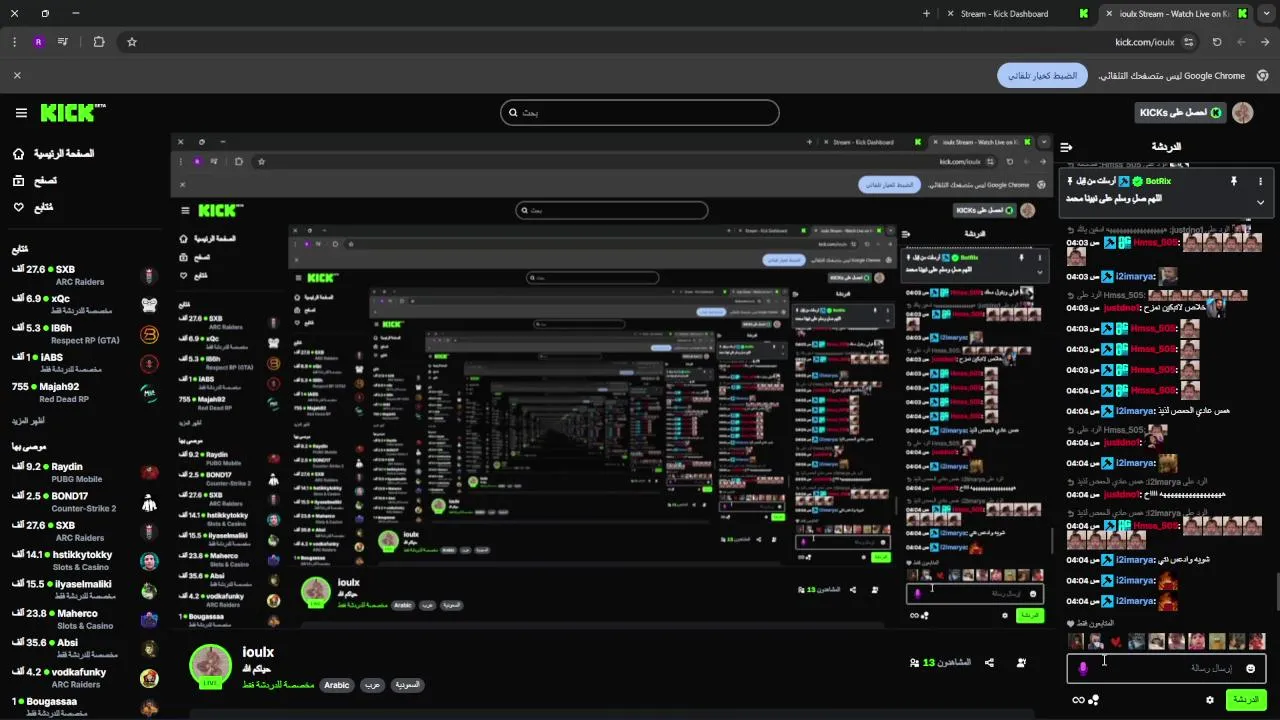
Task: Click the ioulx stream video player
Action: pyautogui.click(x=611, y=379)
